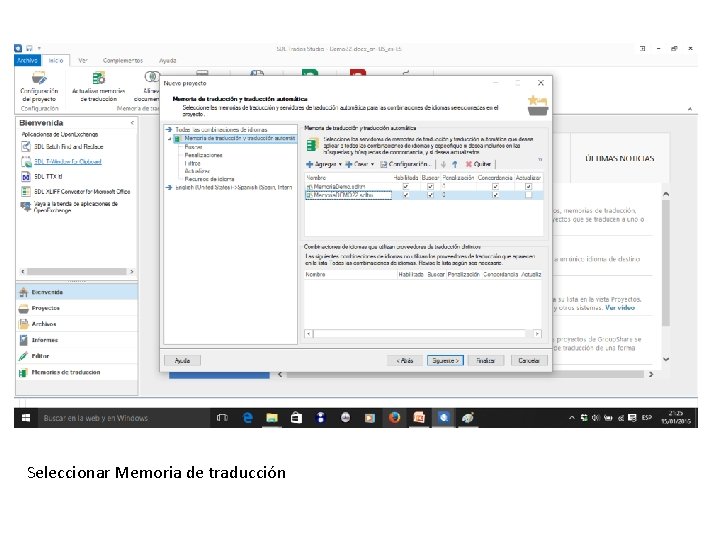
Task: Select Filtros tree item
Action: [x=192, y=163]
